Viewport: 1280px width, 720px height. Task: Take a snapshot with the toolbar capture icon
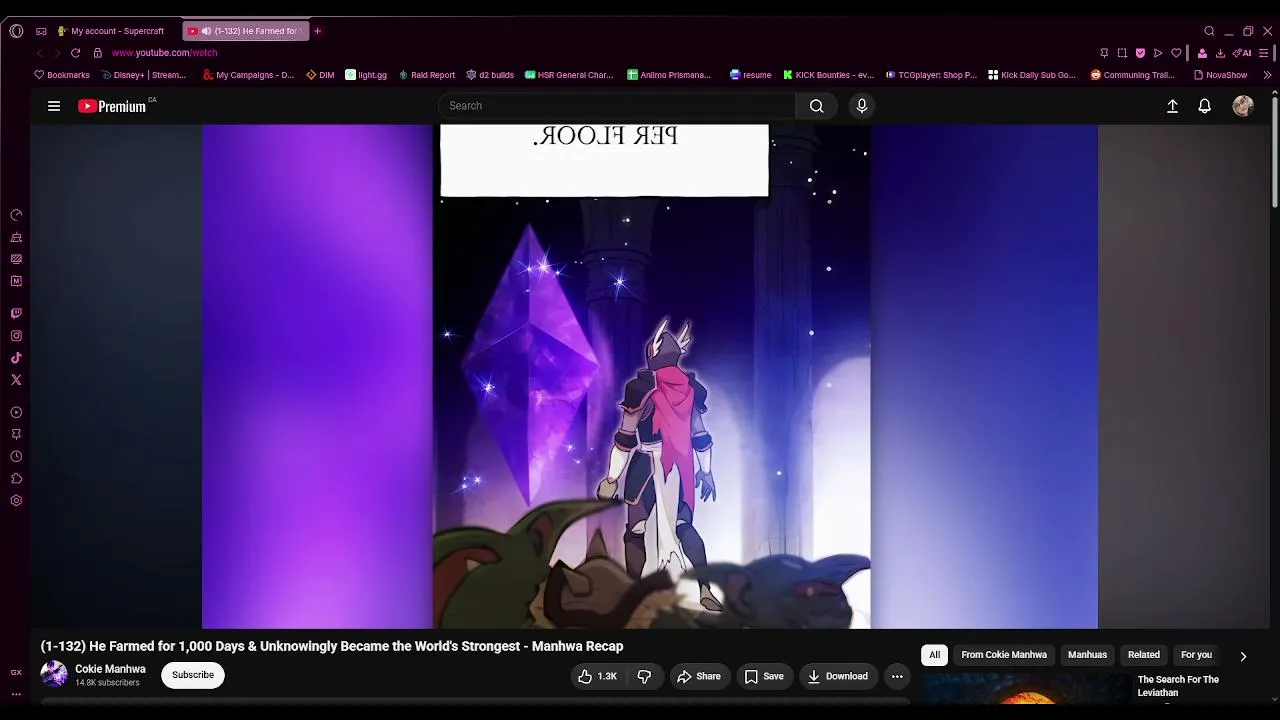[1122, 53]
